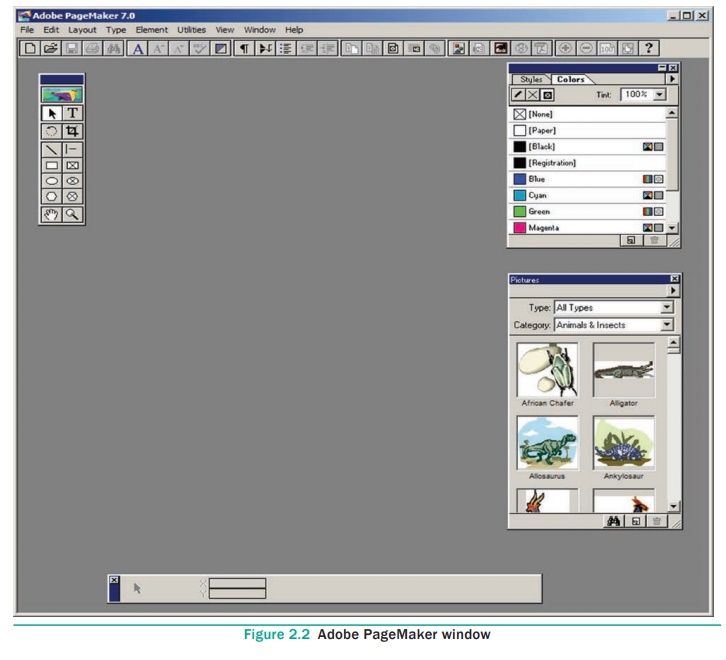The height and width of the screenshot is (660, 726).
Task: Click the New document toolbar icon
Action: coord(30,48)
